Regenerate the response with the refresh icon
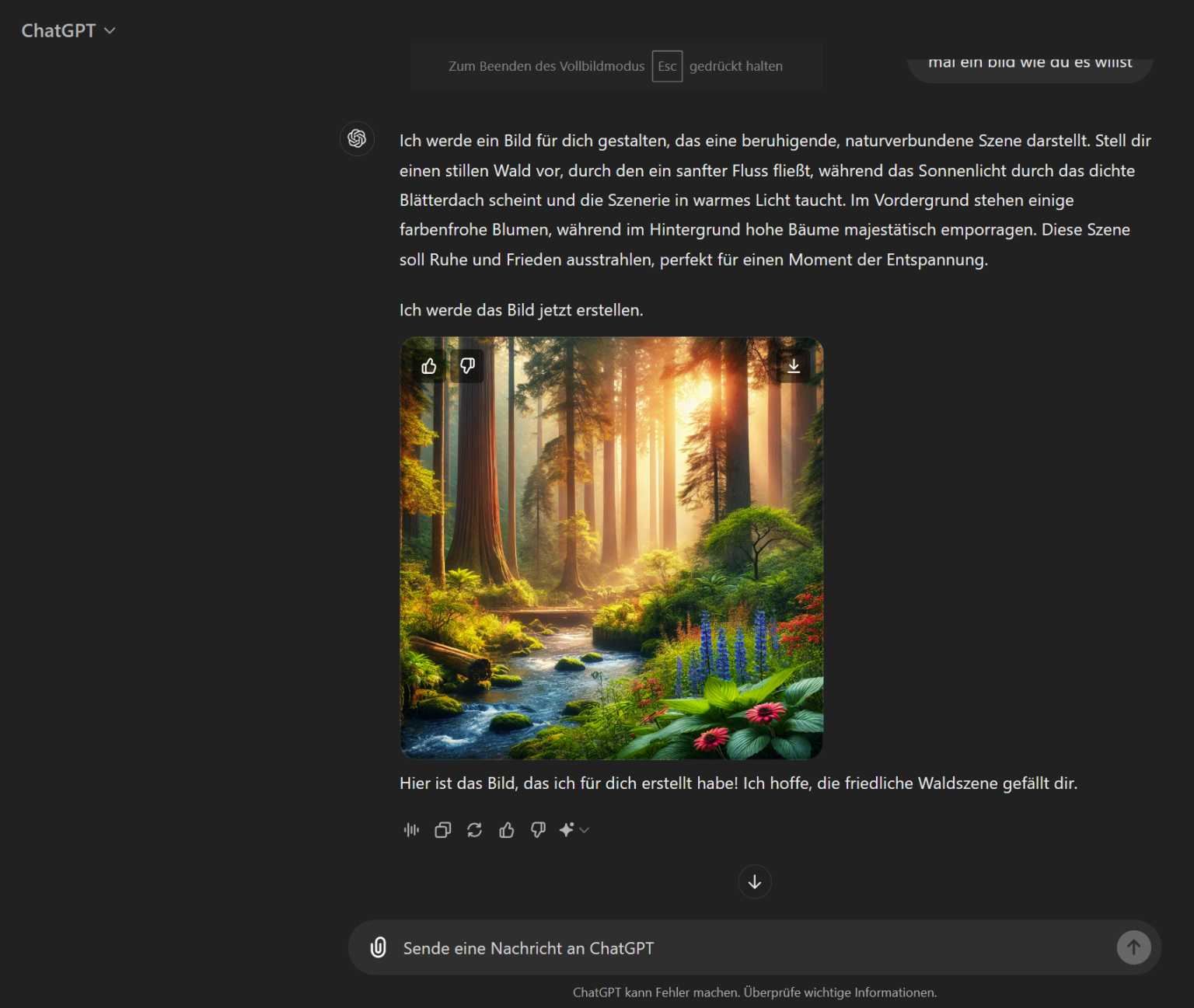Image resolution: width=1194 pixels, height=1008 pixels. coord(474,830)
